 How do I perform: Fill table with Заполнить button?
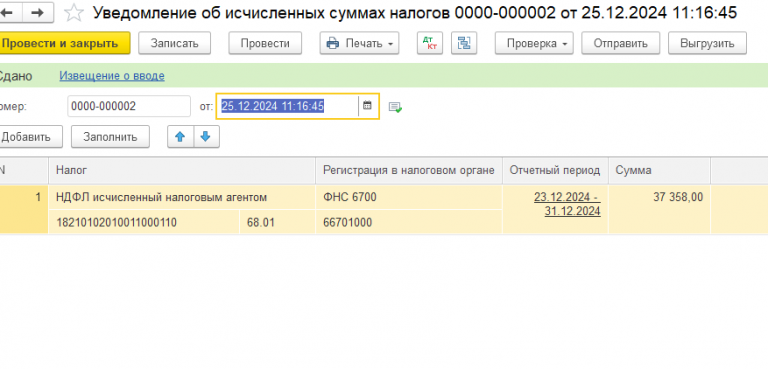point(110,137)
